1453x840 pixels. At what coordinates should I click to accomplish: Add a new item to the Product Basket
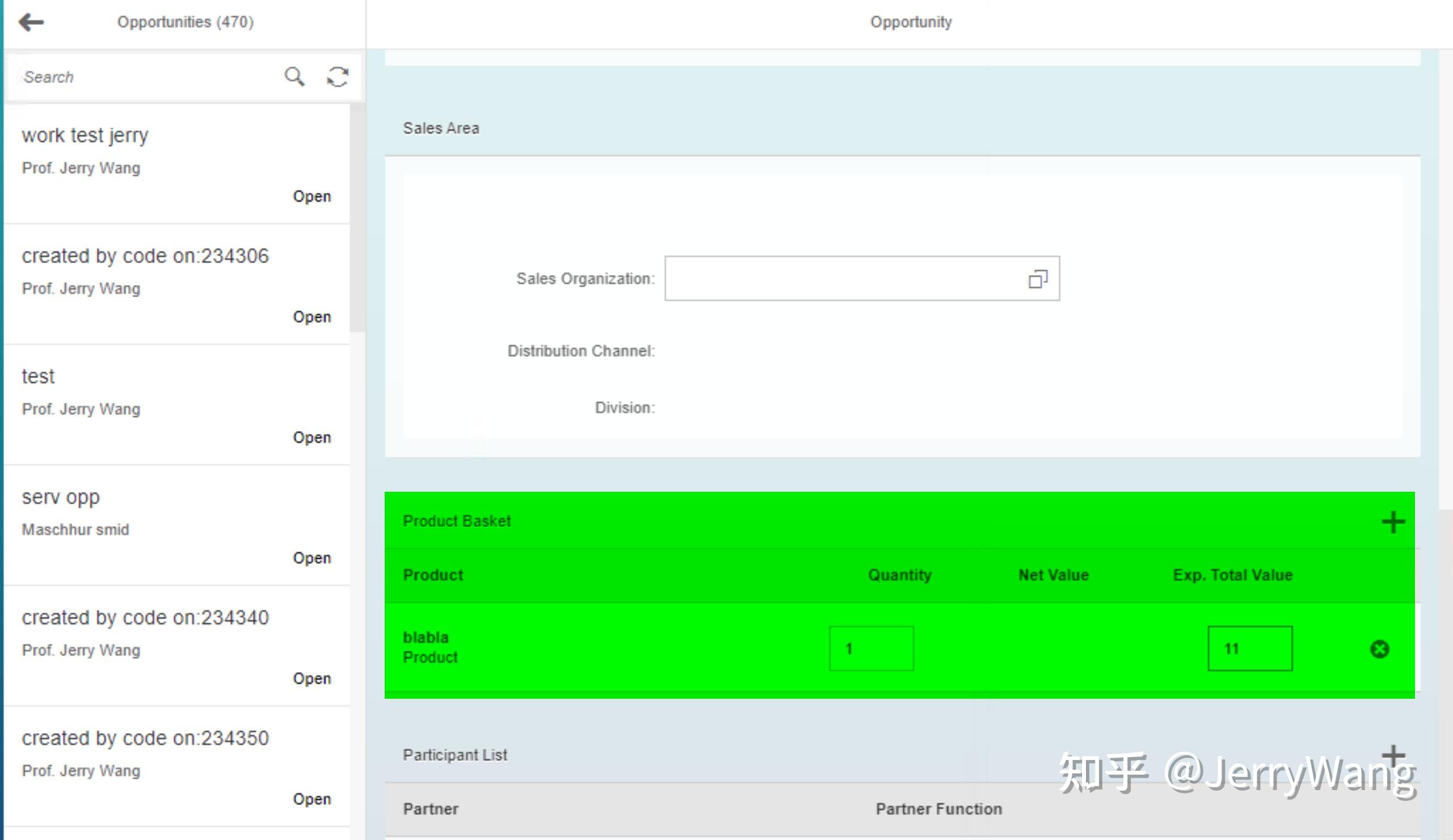pos(1393,522)
